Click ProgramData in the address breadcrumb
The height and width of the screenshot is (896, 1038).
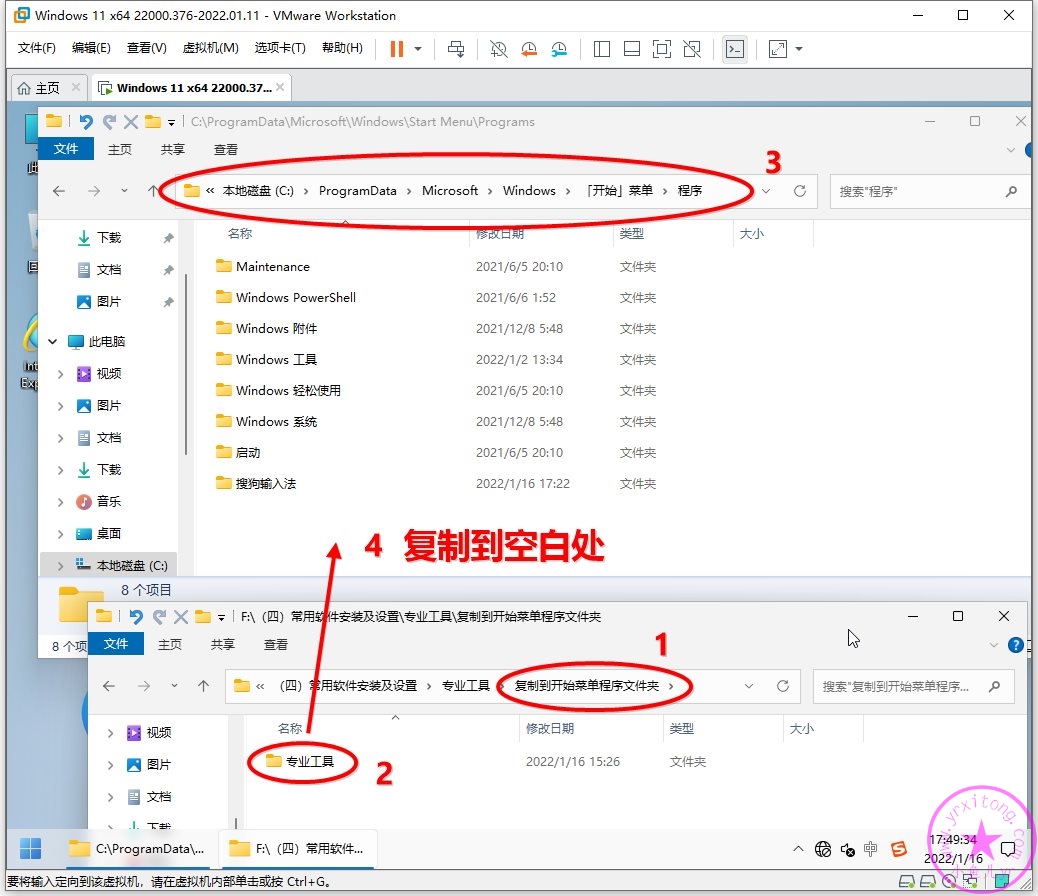357,191
